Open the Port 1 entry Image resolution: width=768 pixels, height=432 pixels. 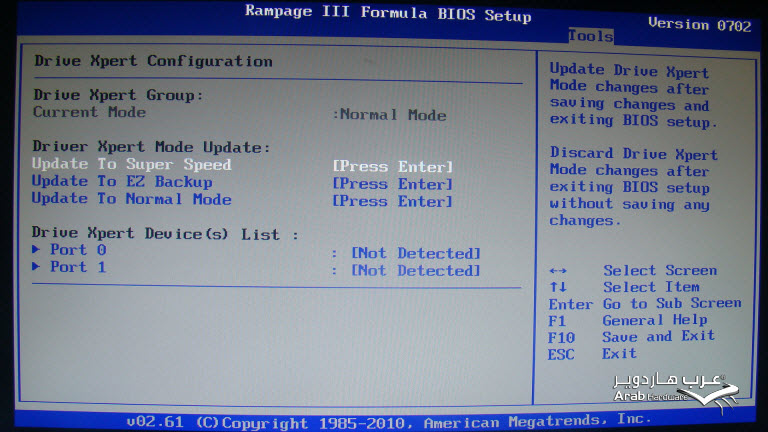(x=78, y=267)
